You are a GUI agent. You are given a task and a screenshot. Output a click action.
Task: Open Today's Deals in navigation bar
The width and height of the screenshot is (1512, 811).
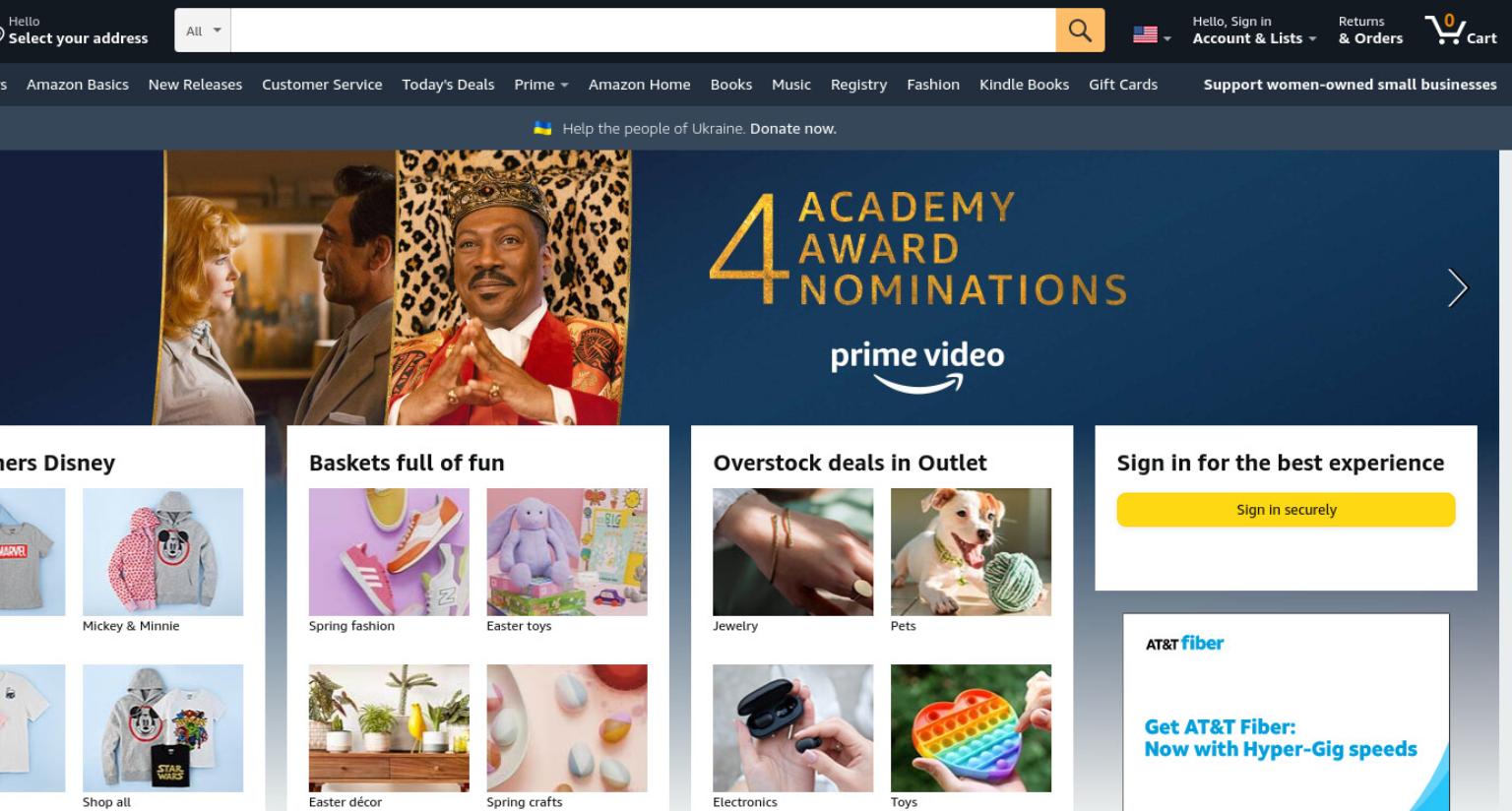pyautogui.click(x=448, y=85)
